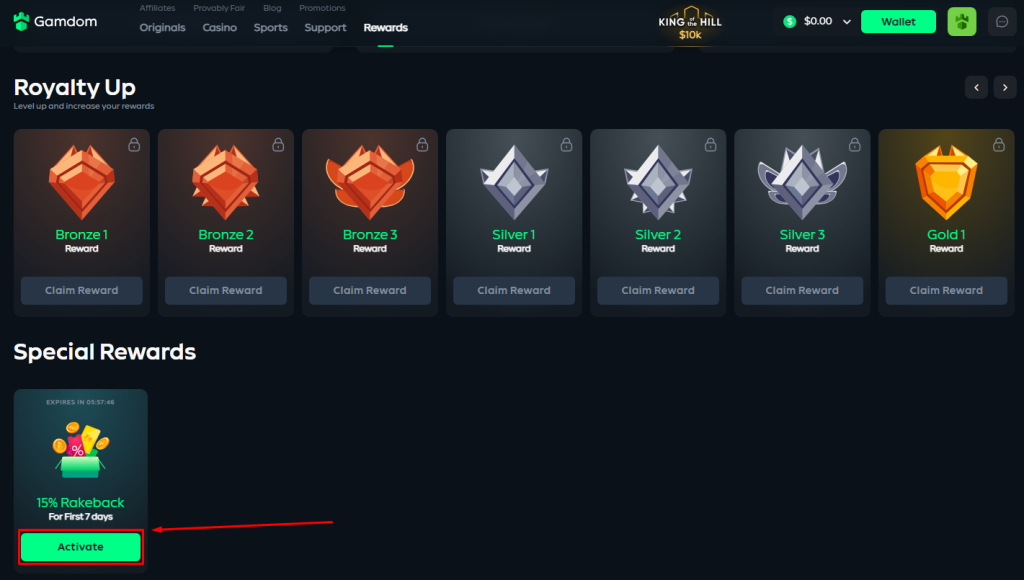Activate the 15% Rakeback reward

click(80, 547)
